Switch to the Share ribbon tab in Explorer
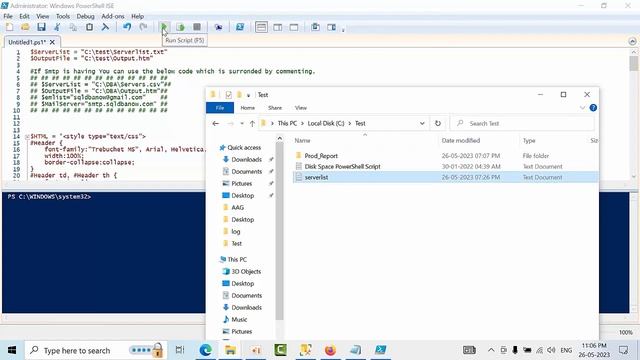Viewport: 640px width, 360px height. (x=275, y=108)
